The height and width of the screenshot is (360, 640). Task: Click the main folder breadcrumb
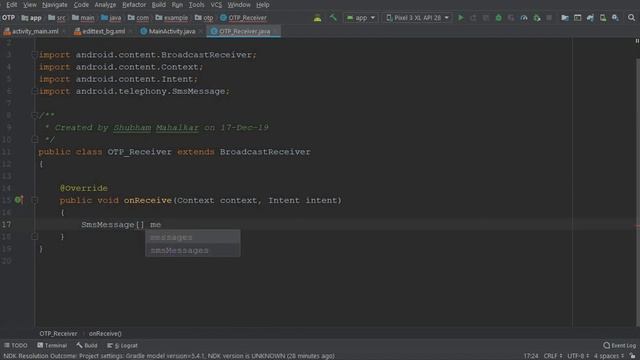coord(83,18)
